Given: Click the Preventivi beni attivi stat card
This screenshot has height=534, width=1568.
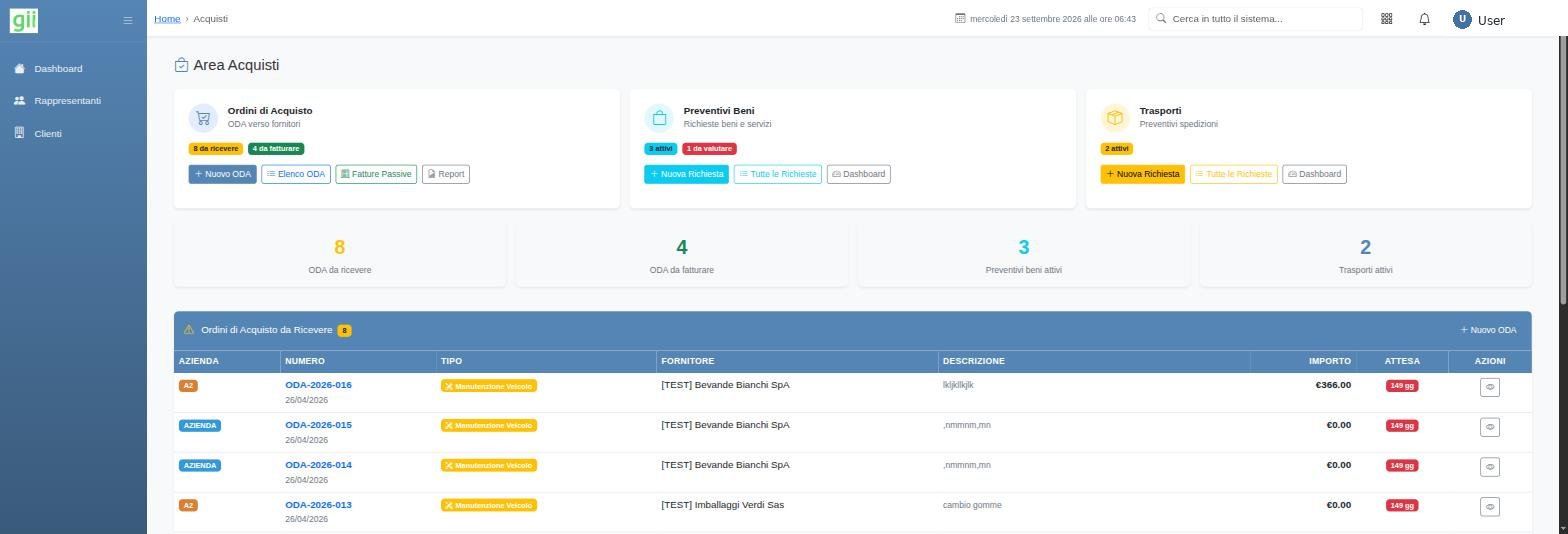Looking at the screenshot, I should tap(1024, 255).
